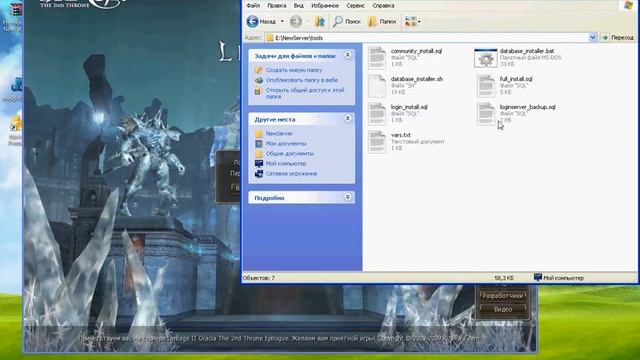Select full_install.sql file icon
Viewport: 640px width, 360px height.
(x=486, y=86)
